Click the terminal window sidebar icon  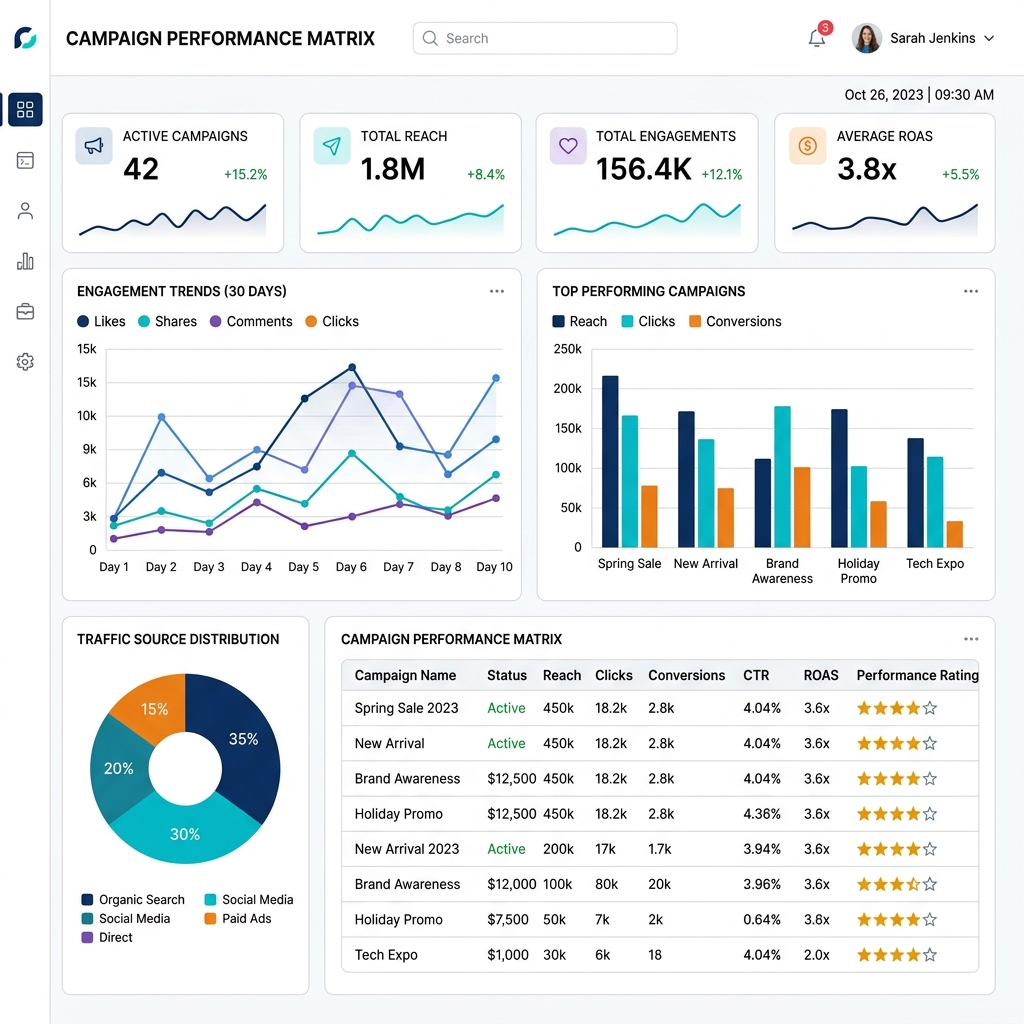[25, 161]
